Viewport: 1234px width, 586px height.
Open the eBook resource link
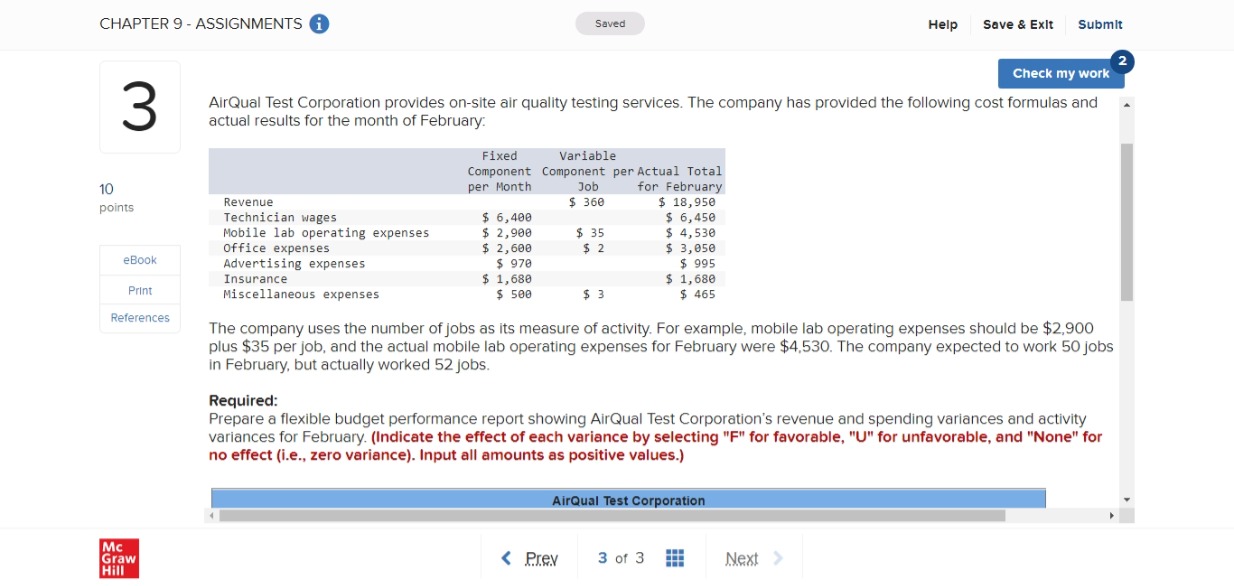tap(139, 259)
